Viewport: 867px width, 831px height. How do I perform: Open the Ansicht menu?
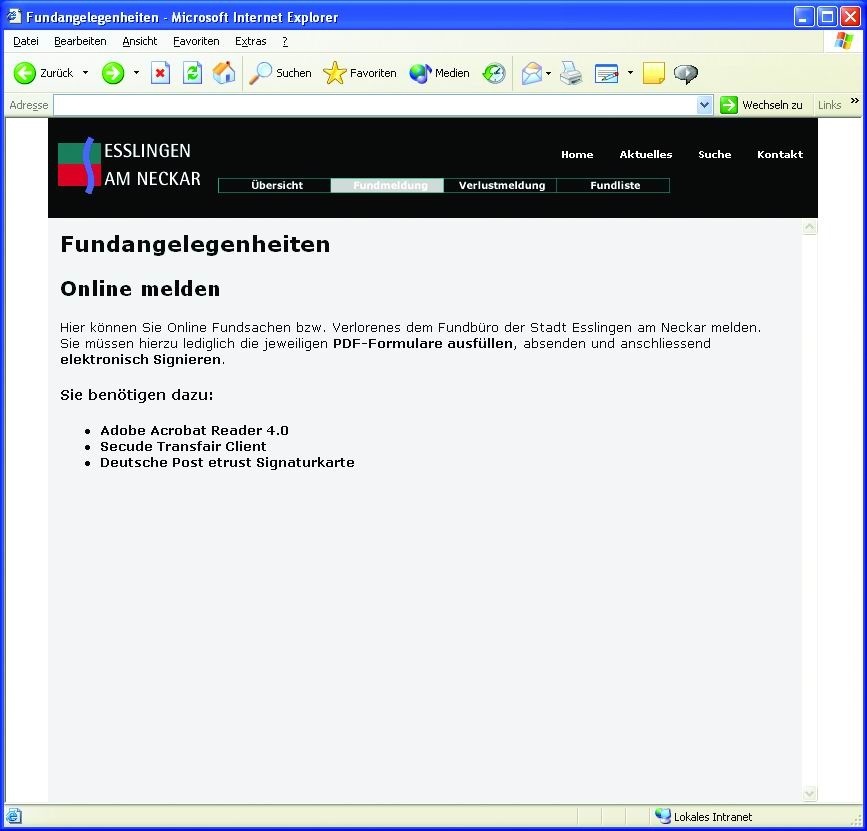(x=140, y=41)
